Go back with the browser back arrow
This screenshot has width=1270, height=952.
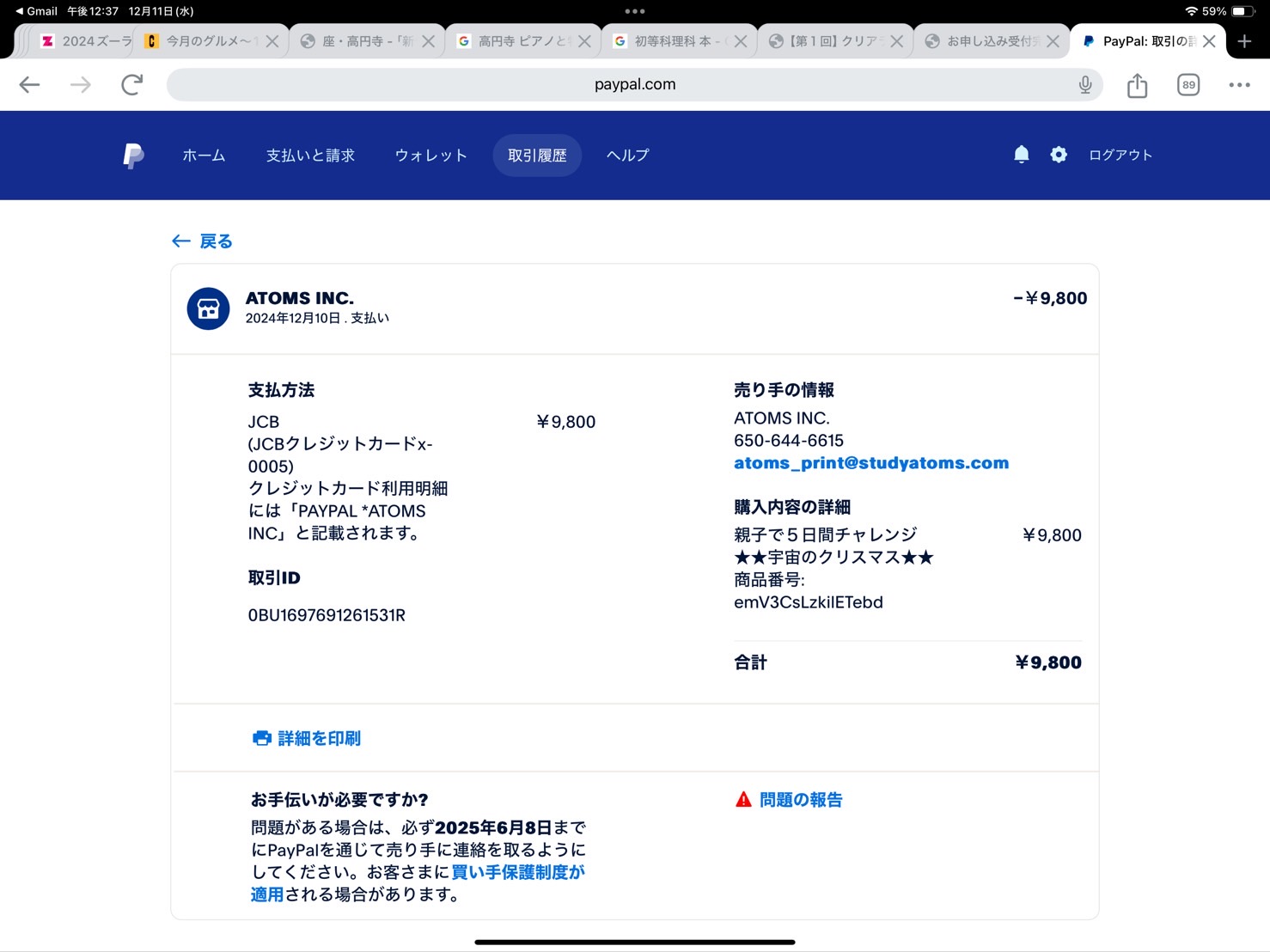(30, 84)
